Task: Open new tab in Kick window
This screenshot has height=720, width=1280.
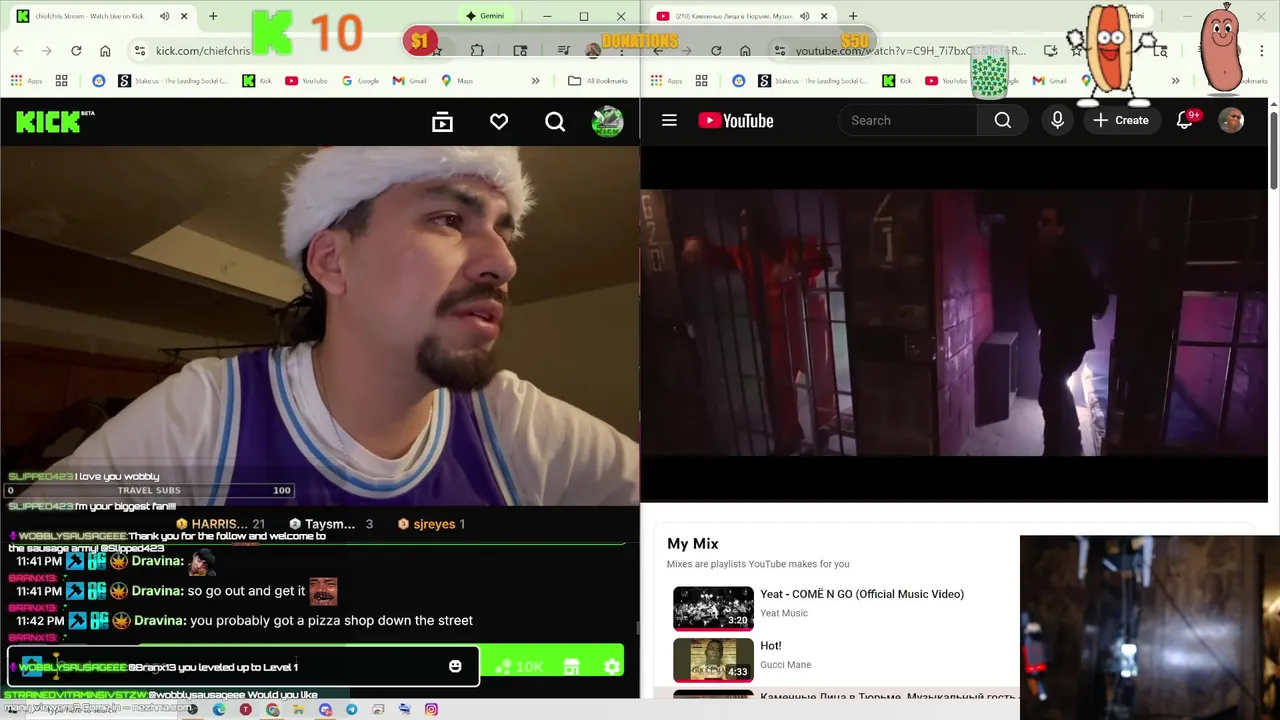Action: pos(213,16)
